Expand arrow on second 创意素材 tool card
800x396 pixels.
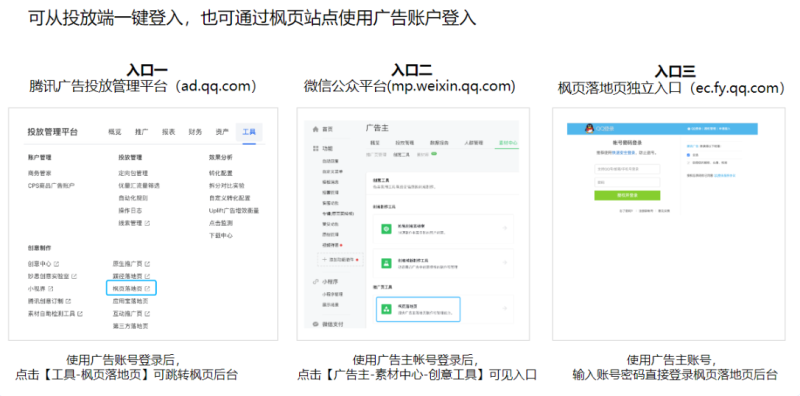tap(505, 262)
